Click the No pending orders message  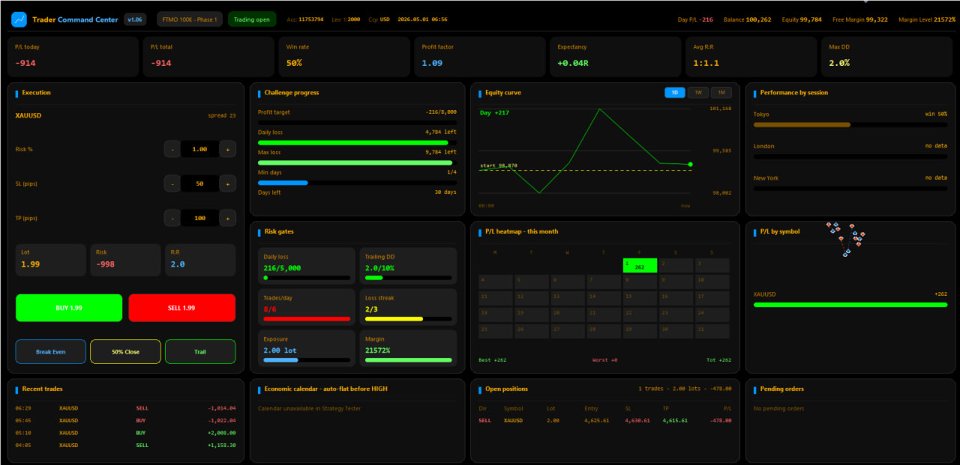tap(779, 408)
